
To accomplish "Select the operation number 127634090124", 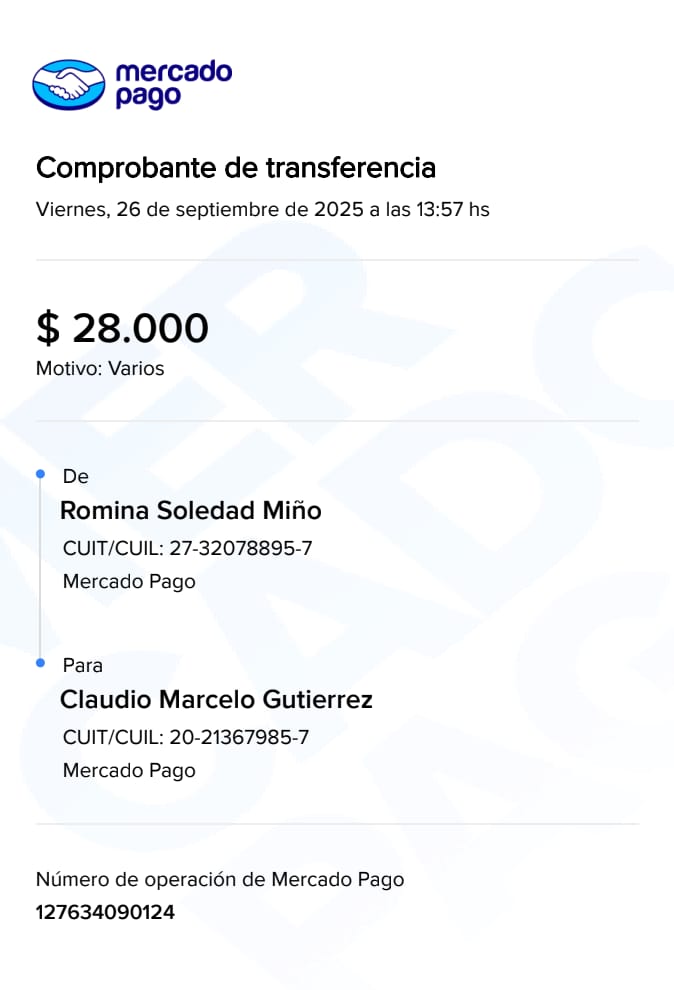I will point(105,912).
